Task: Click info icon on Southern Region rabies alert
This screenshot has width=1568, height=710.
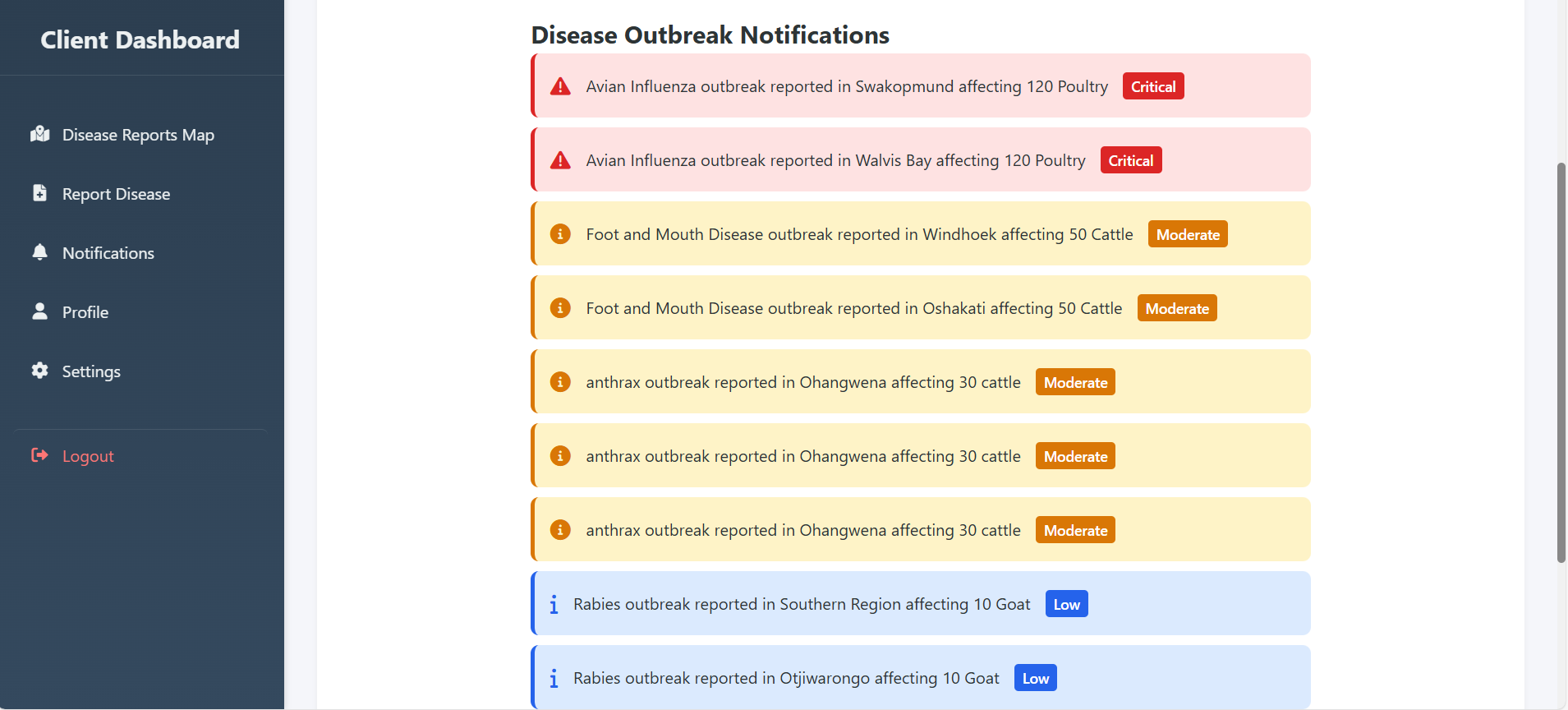Action: [554, 605]
